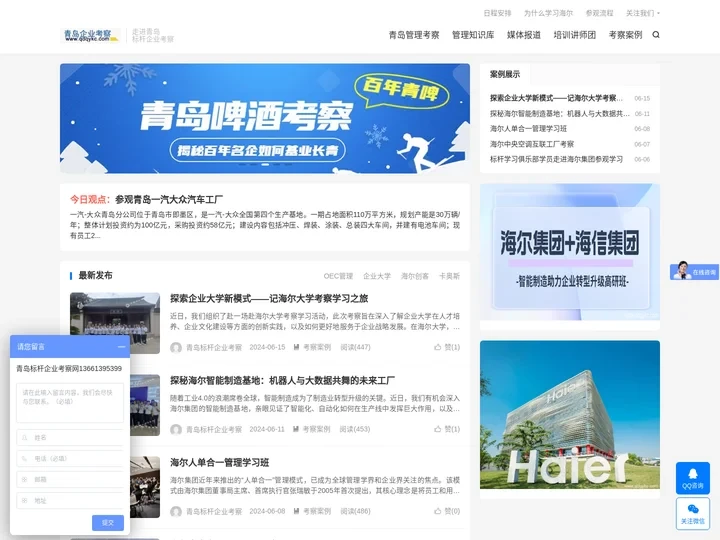Open sidebar link 标杆学习俱乐部学员走进海尔集团

tap(556, 159)
